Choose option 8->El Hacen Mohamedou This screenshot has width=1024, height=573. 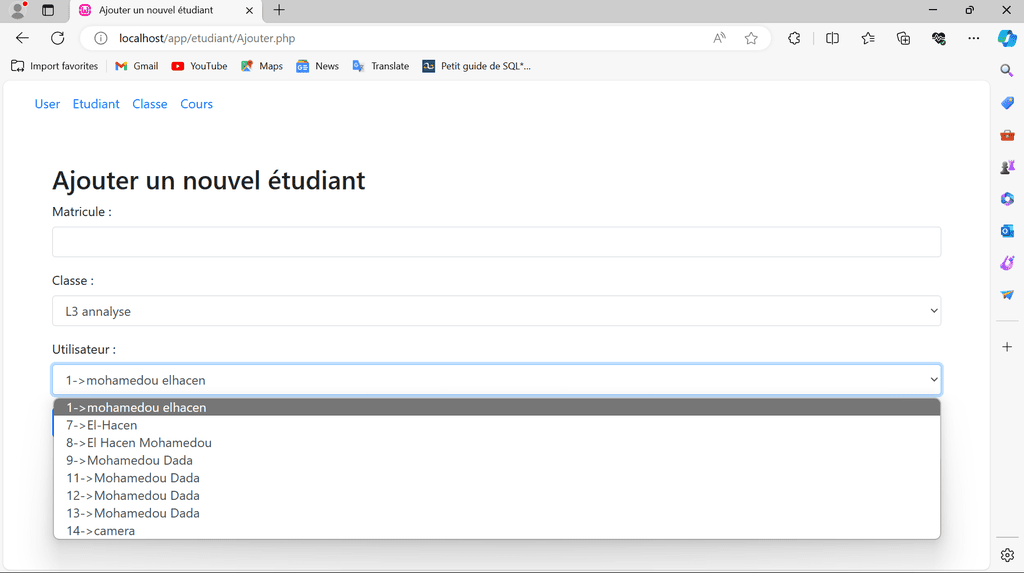[x=496, y=442]
